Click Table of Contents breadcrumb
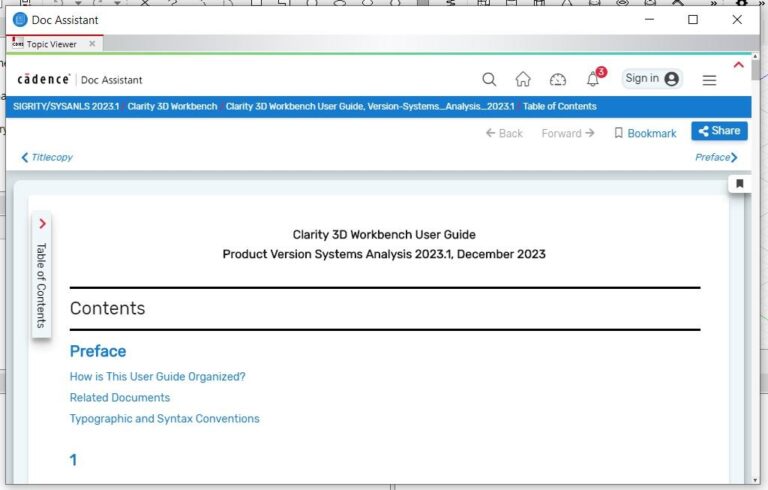Viewport: 768px width, 490px height. 559,106
